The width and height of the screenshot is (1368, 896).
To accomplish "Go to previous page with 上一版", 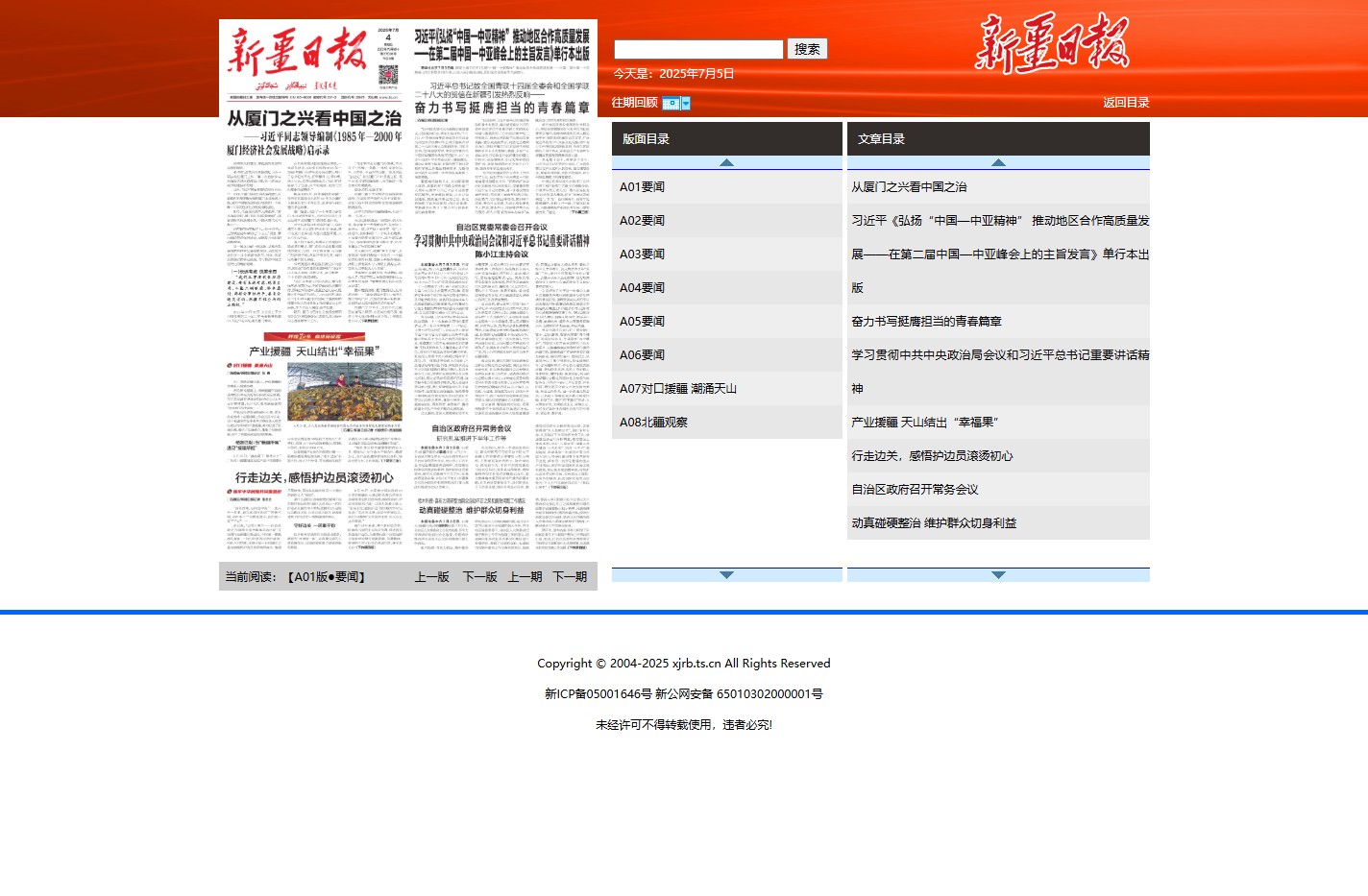I will tap(432, 577).
